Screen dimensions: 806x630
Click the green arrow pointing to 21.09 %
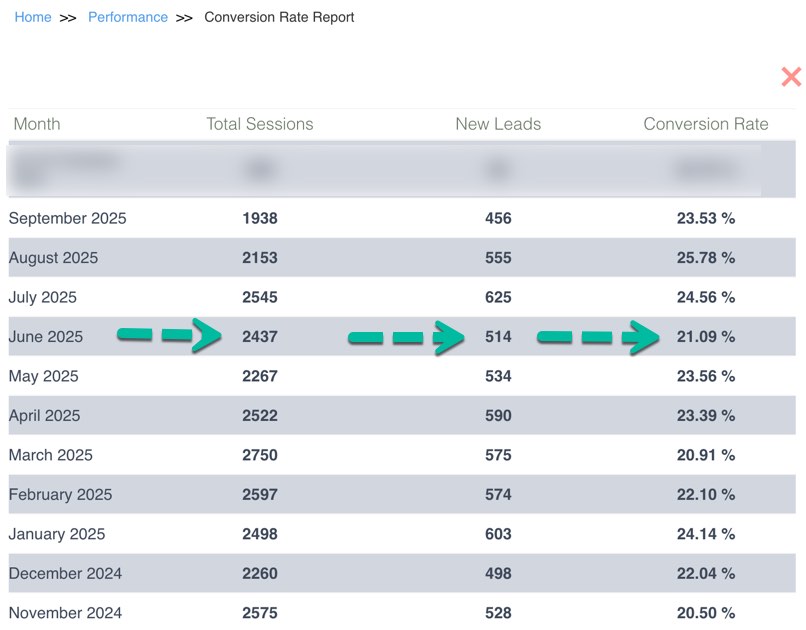pos(596,337)
